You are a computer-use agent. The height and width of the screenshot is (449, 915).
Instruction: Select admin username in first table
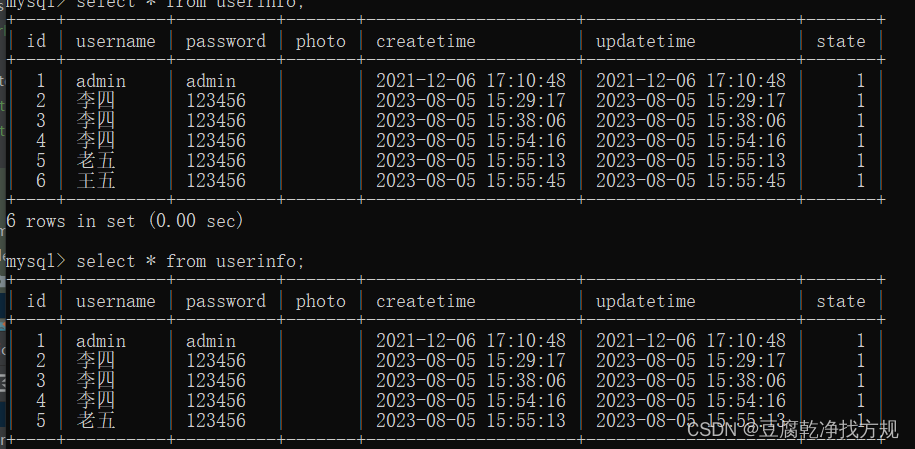(x=100, y=81)
